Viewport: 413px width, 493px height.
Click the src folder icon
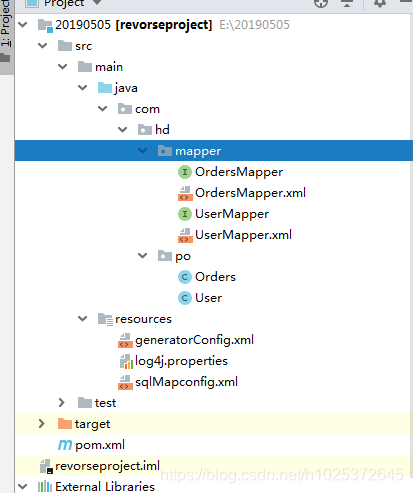click(x=65, y=46)
